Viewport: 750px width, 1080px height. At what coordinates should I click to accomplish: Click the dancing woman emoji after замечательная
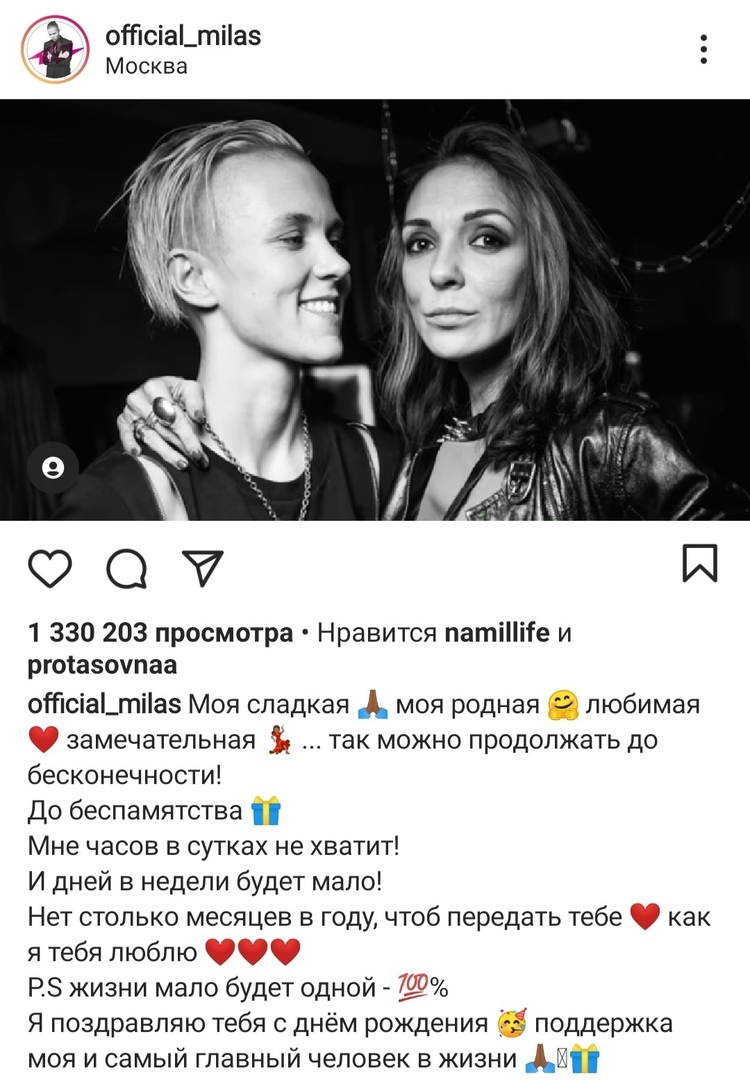click(x=279, y=740)
